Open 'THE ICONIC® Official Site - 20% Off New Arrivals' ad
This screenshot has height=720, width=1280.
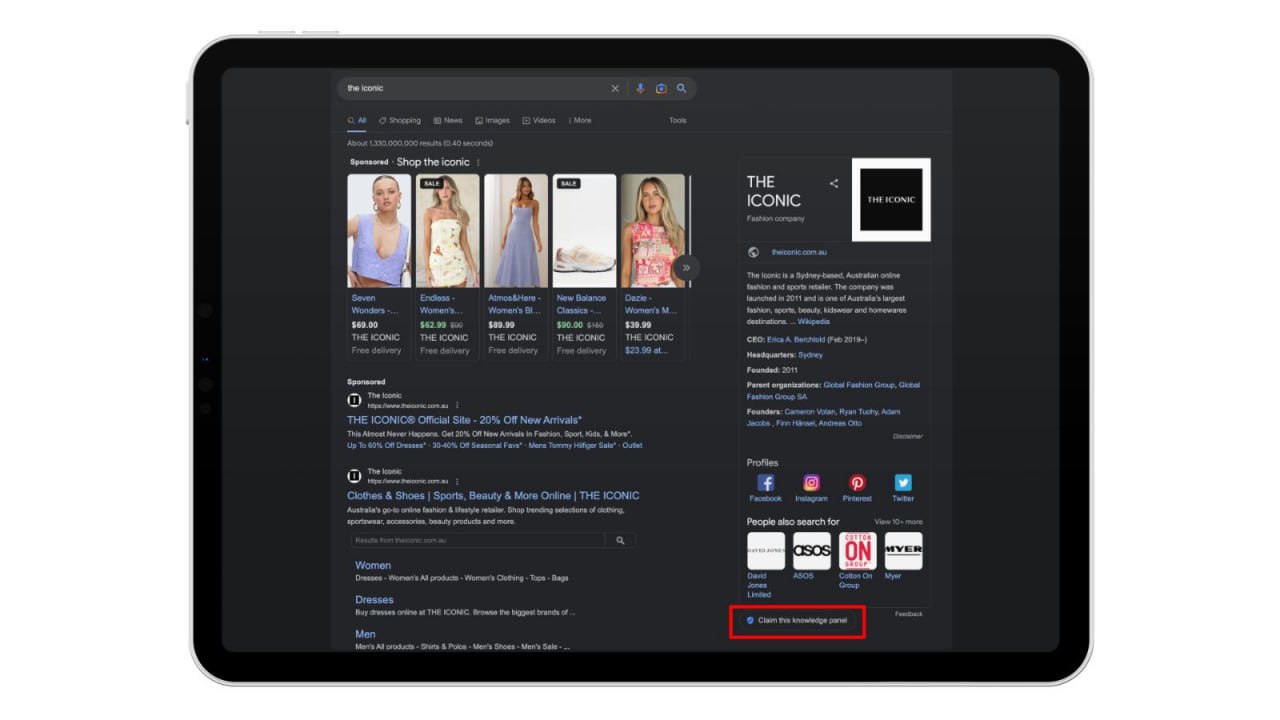(x=464, y=420)
